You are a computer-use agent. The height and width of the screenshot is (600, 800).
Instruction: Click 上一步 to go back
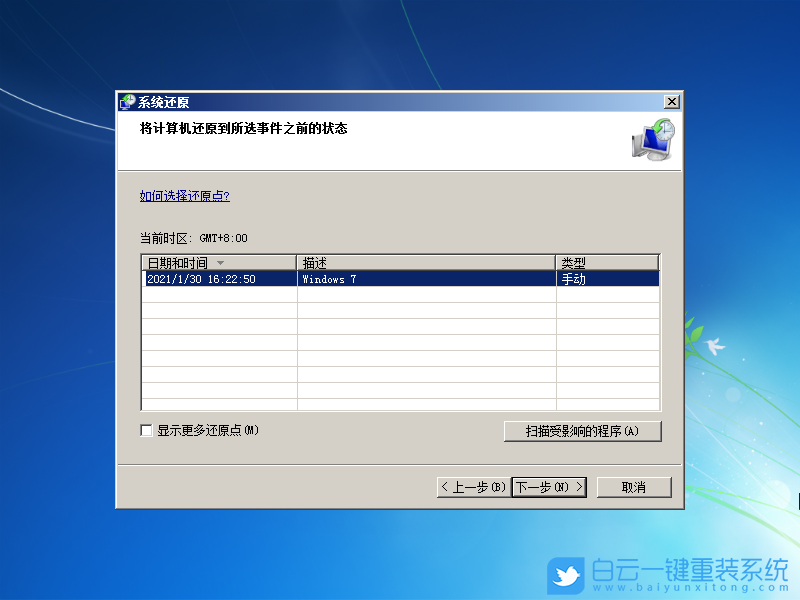click(x=473, y=487)
